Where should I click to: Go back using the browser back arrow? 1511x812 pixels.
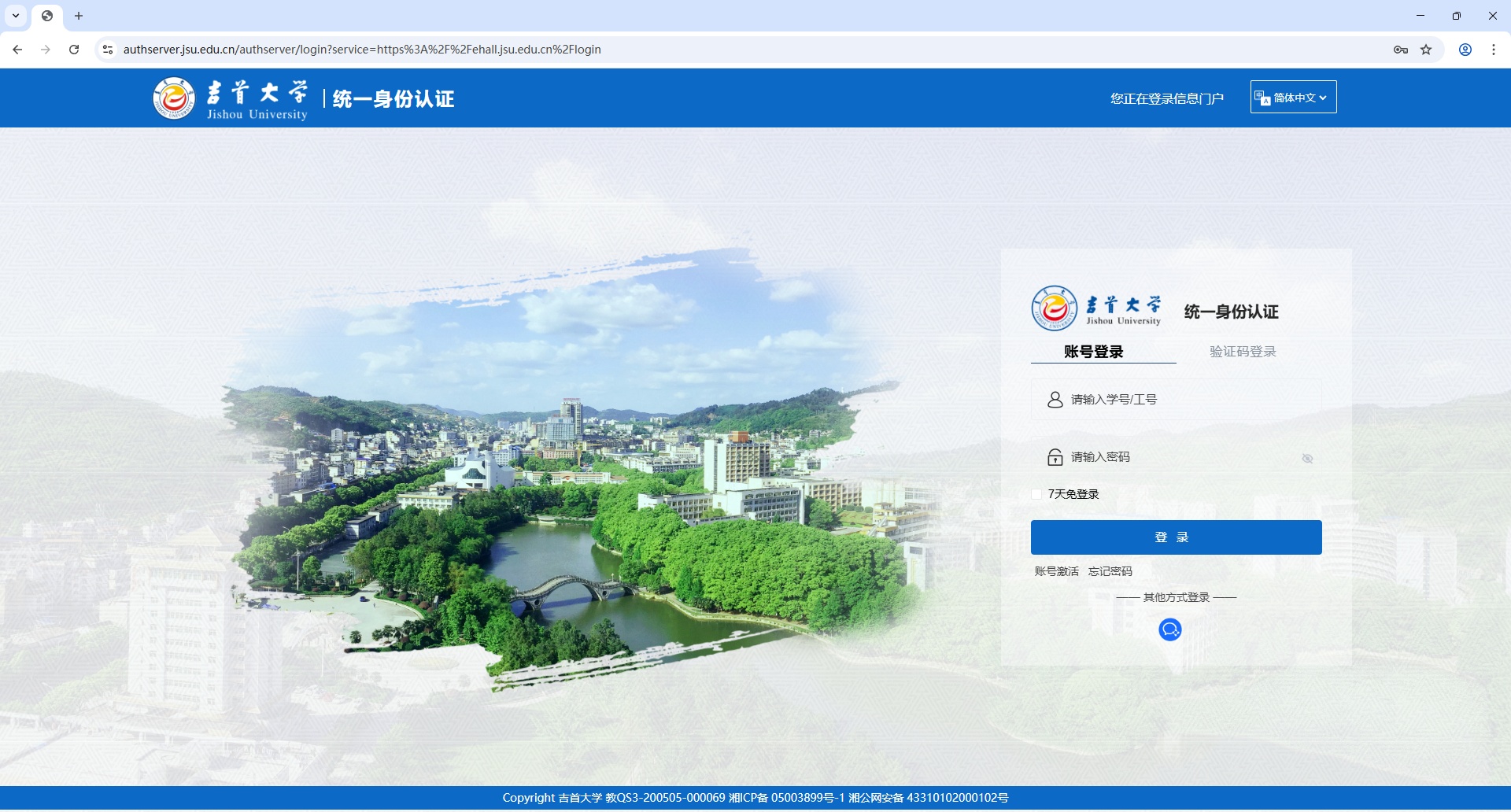[17, 49]
